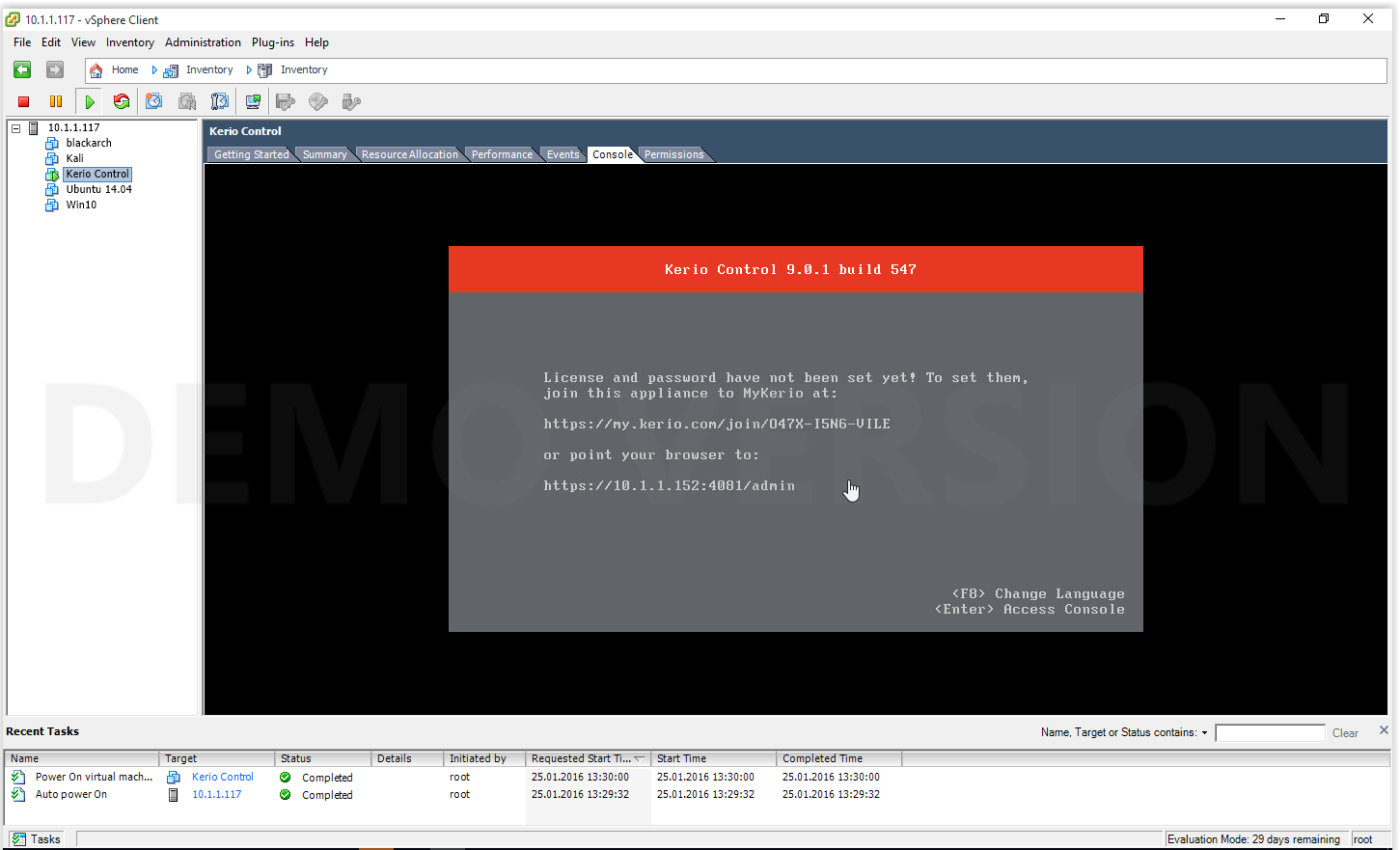Switch to the Events tab

(x=563, y=154)
